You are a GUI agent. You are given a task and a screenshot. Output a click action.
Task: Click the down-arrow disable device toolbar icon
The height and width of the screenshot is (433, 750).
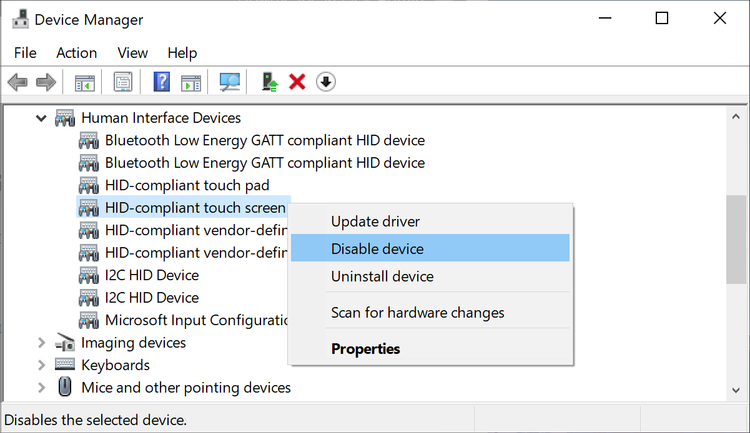(x=326, y=82)
